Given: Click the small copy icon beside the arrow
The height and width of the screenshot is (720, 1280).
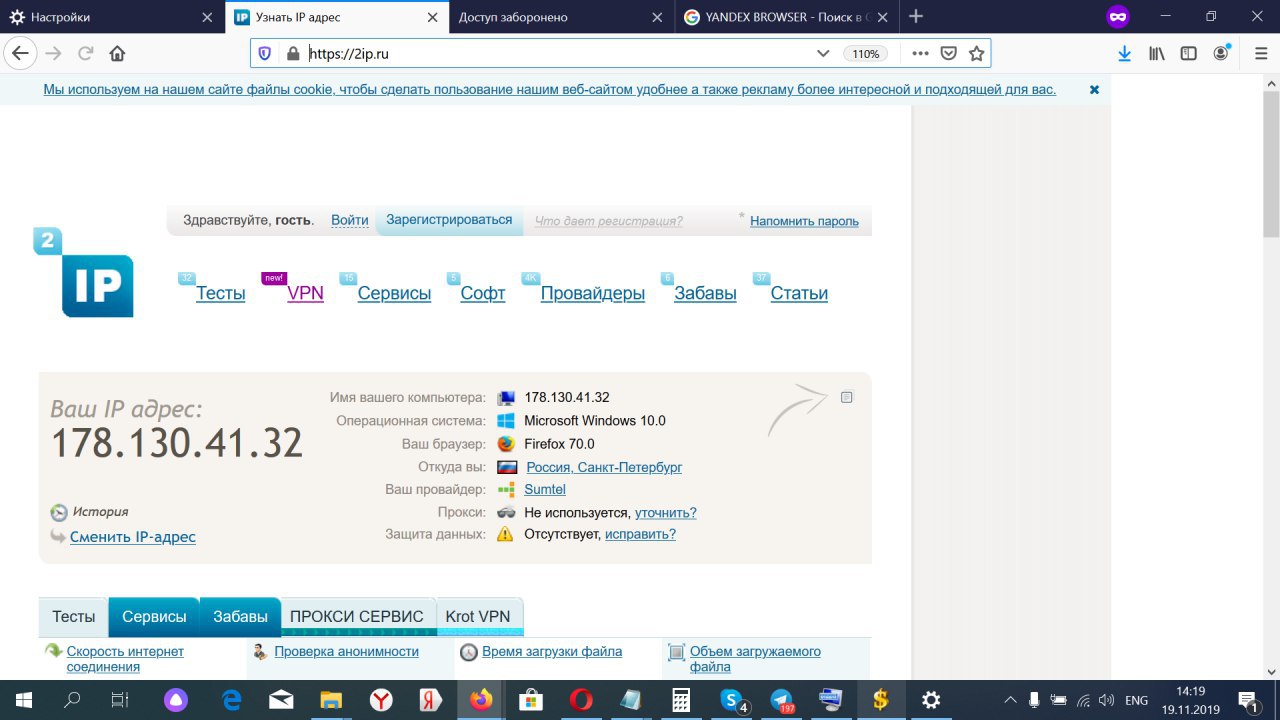Looking at the screenshot, I should pos(847,397).
